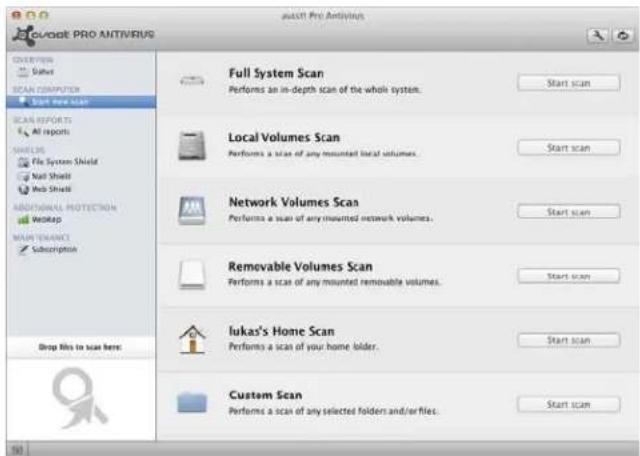The width and height of the screenshot is (640, 456).
Task: Click 'Drop files to scan here' label
Action: [80, 347]
